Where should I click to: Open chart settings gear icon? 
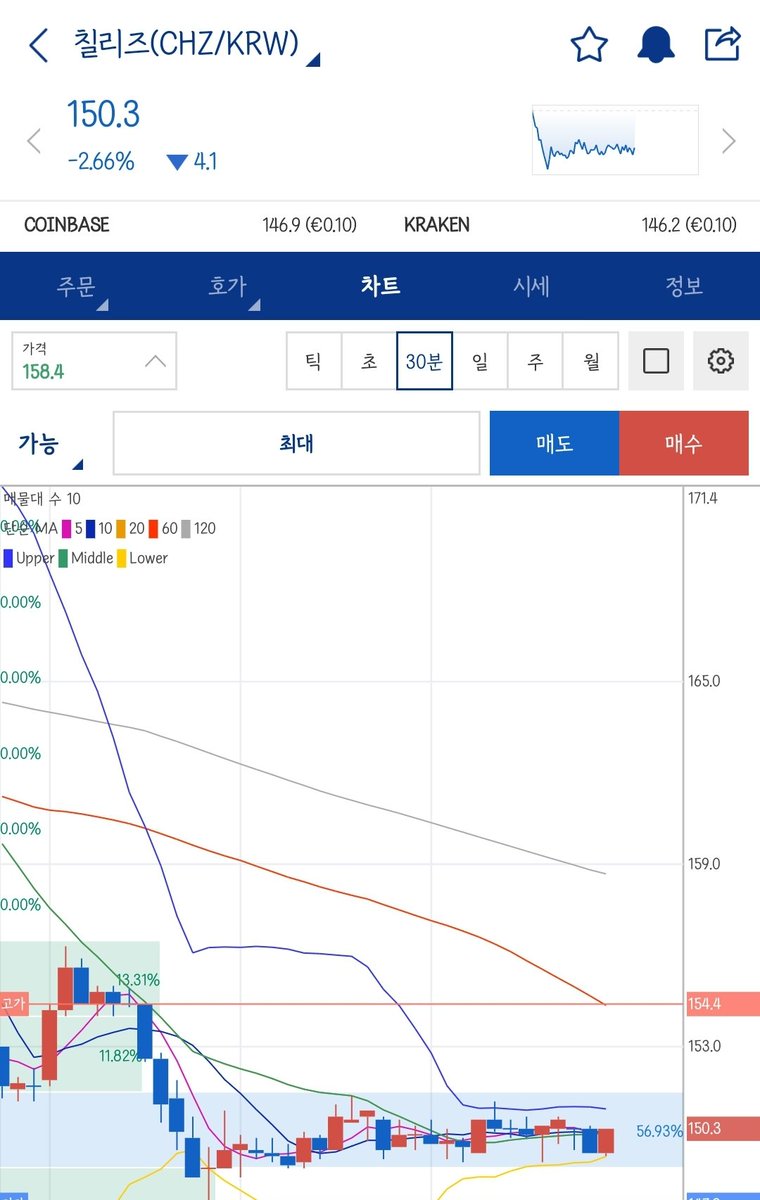pos(721,361)
